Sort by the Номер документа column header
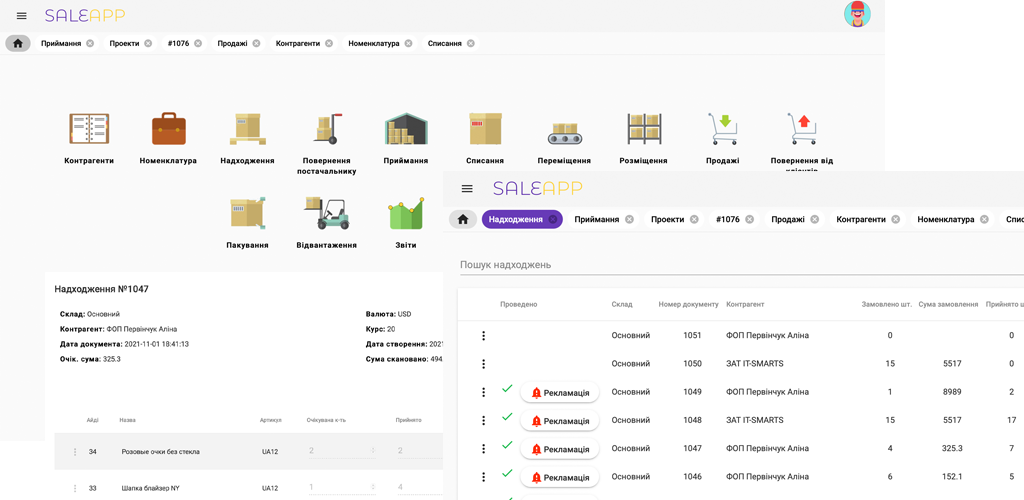 [688, 304]
